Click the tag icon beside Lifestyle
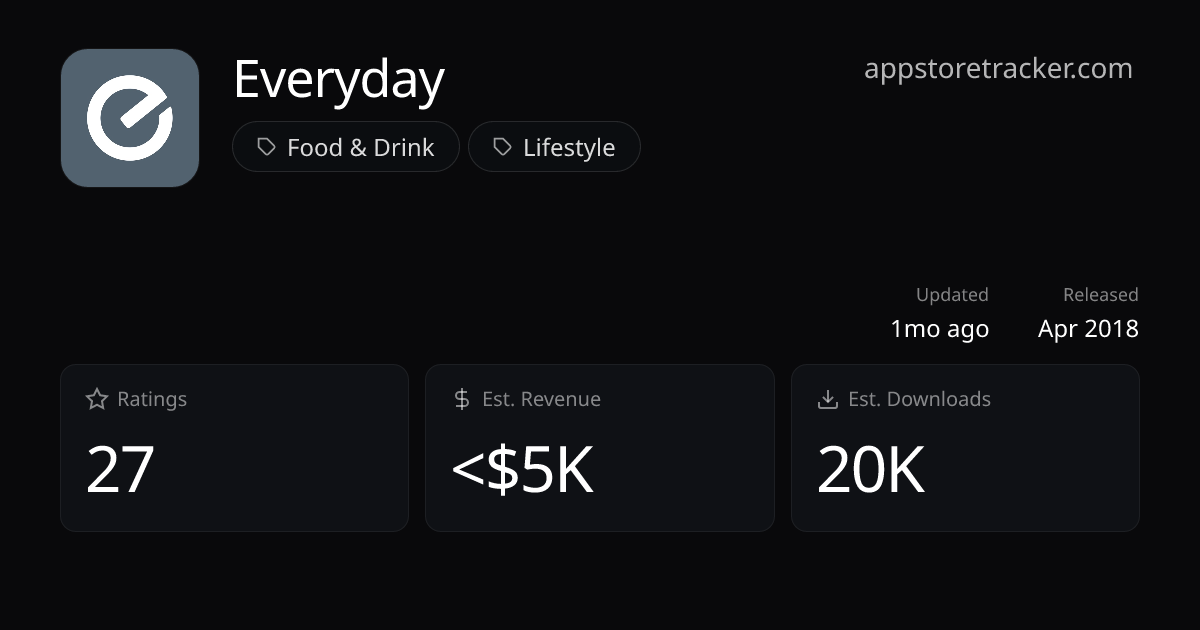Screen dimensions: 1200x630 502,147
